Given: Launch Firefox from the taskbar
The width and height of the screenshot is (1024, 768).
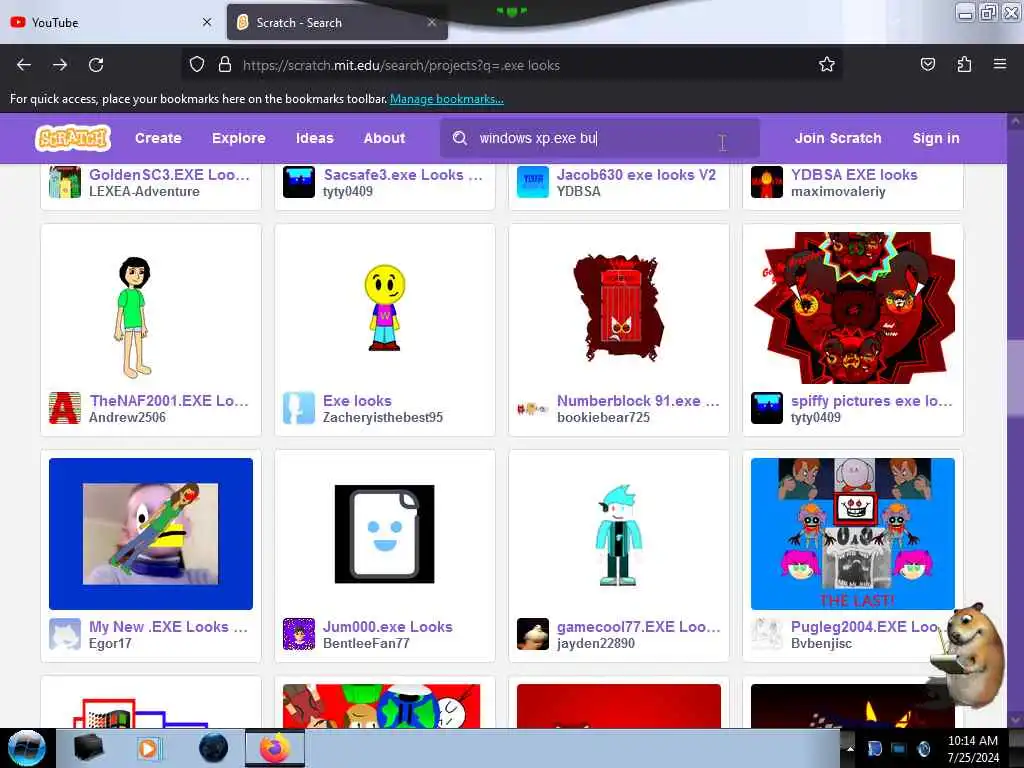Looking at the screenshot, I should pos(275,748).
